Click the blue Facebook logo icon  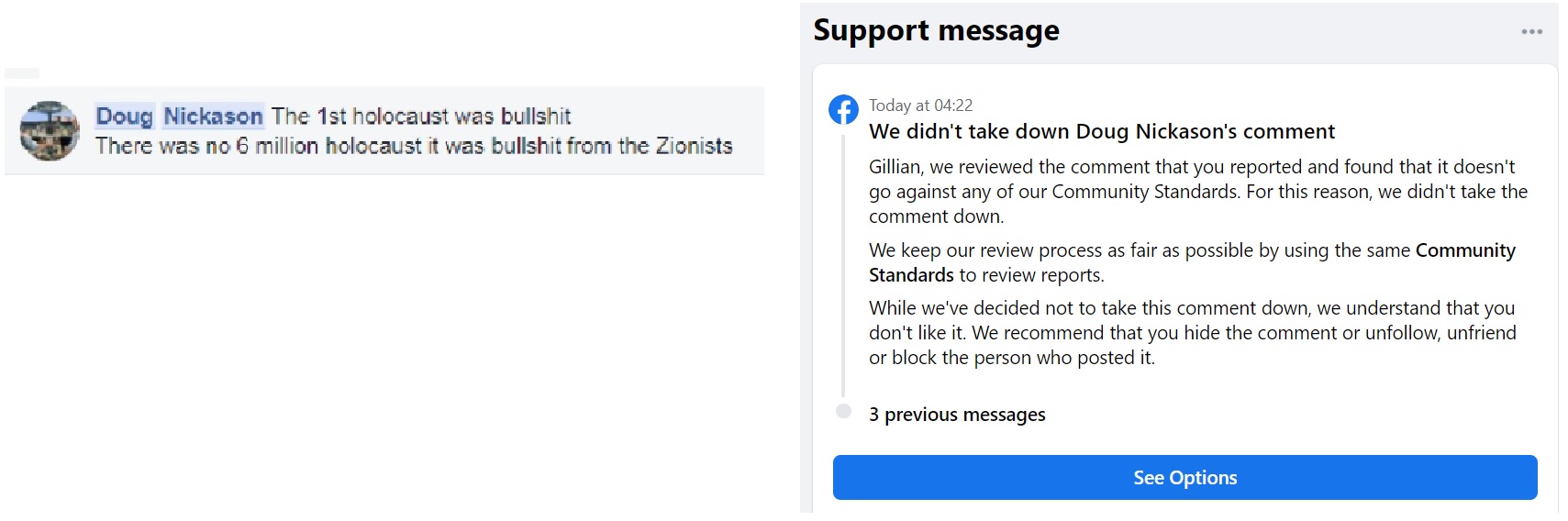pos(843,110)
